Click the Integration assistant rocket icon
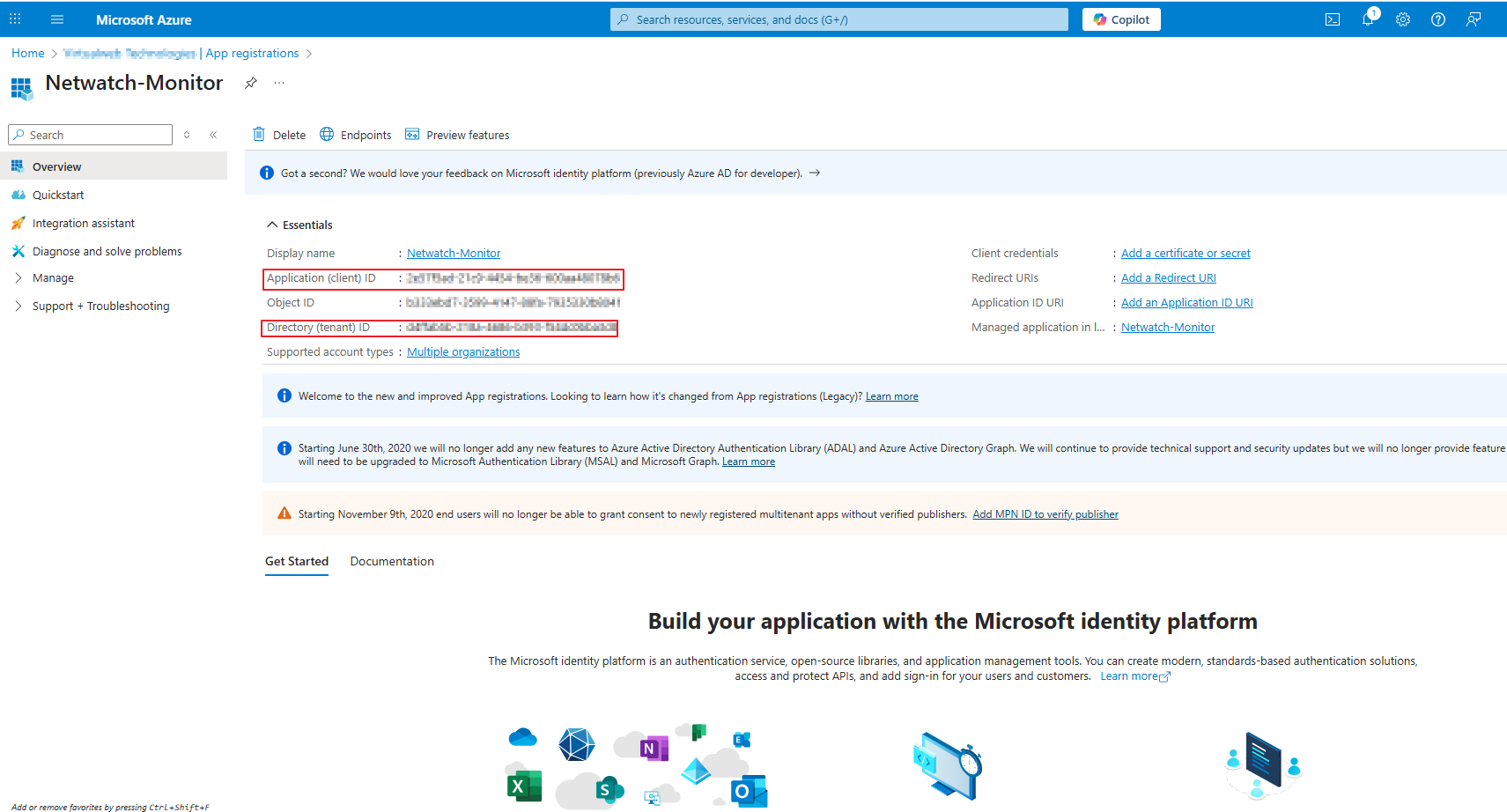The image size is (1507, 812). [18, 223]
